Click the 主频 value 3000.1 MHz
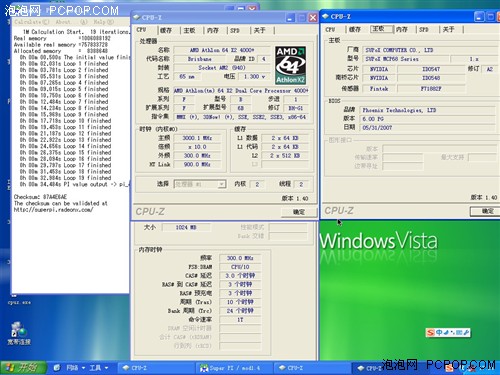The height and width of the screenshot is (375, 500). pyautogui.click(x=197, y=138)
